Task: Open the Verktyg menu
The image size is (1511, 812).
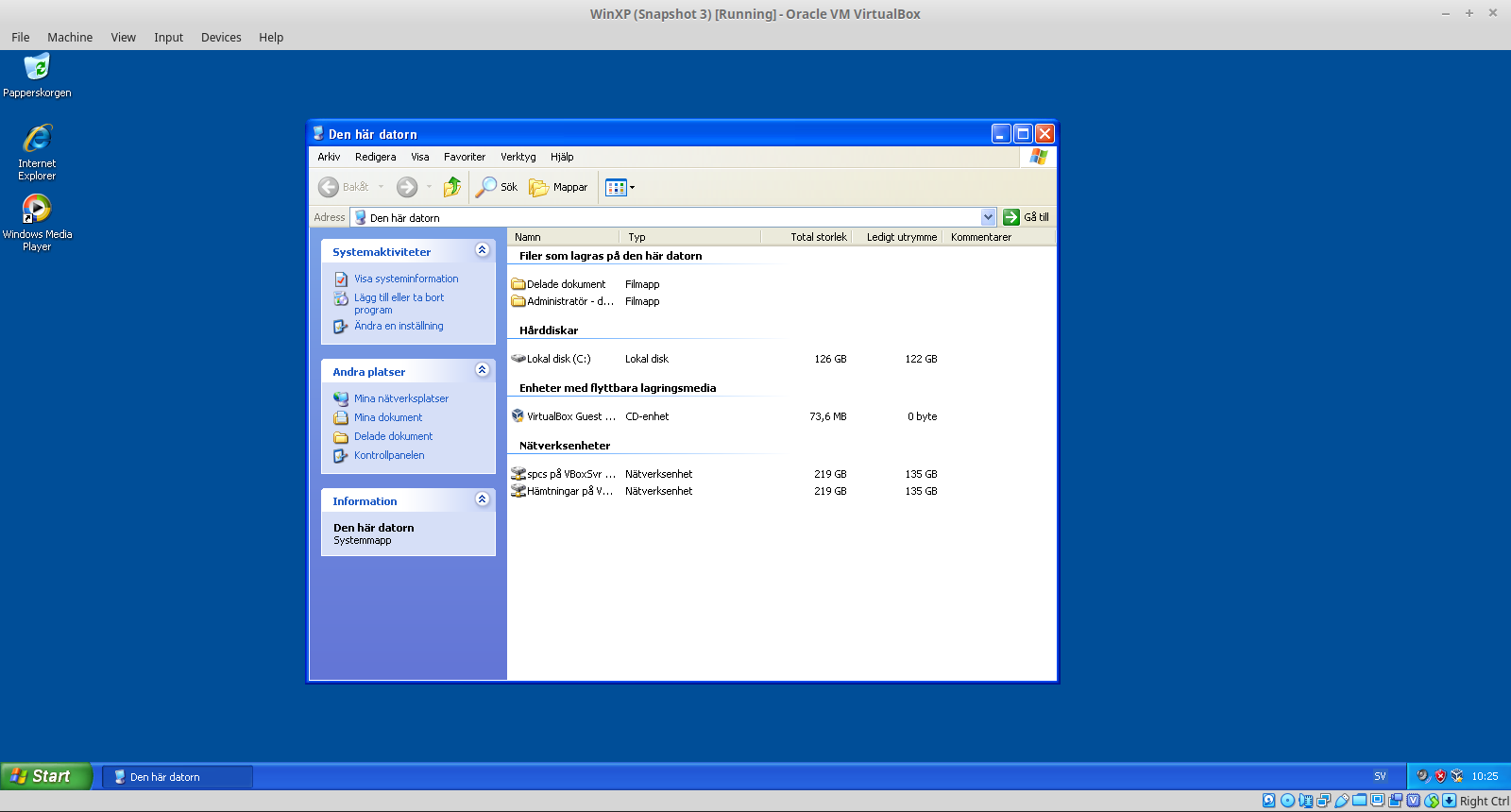Action: pyautogui.click(x=518, y=157)
